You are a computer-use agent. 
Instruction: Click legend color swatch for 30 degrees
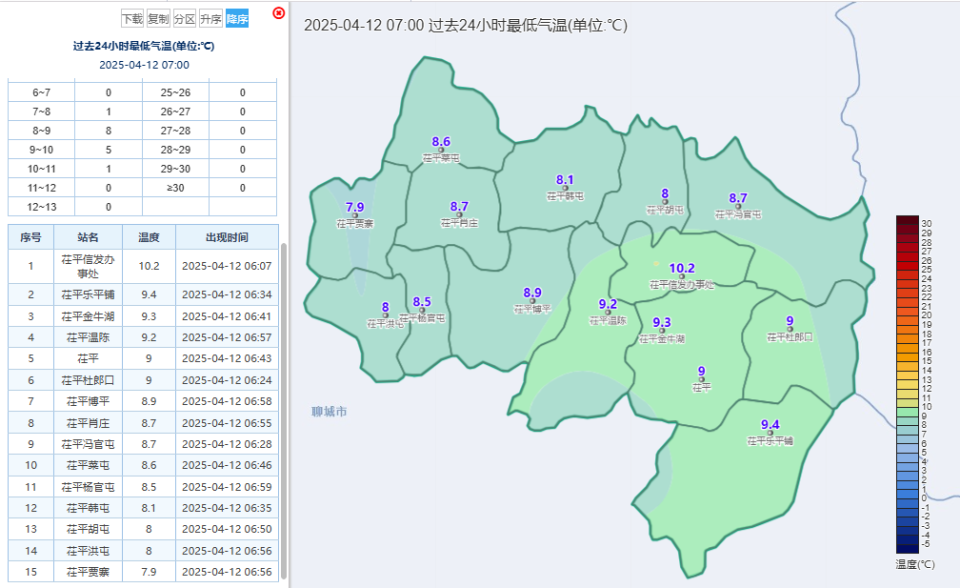[907, 220]
